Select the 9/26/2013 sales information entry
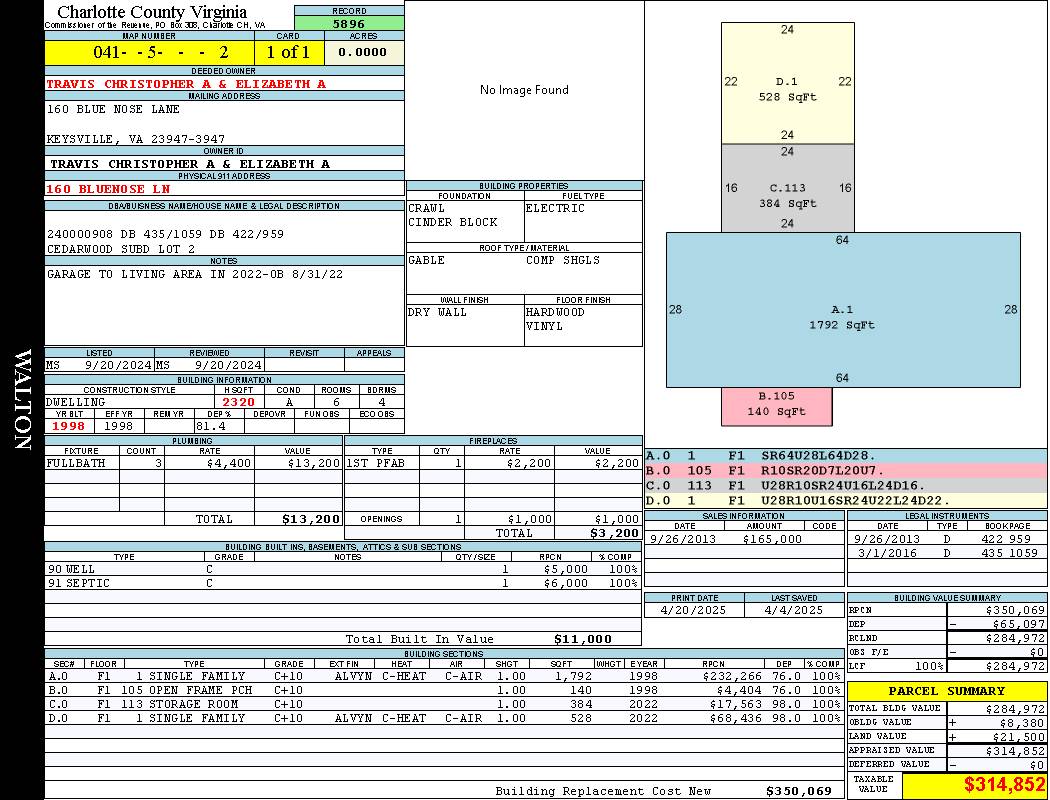This screenshot has height=800, width=1050. [743, 539]
